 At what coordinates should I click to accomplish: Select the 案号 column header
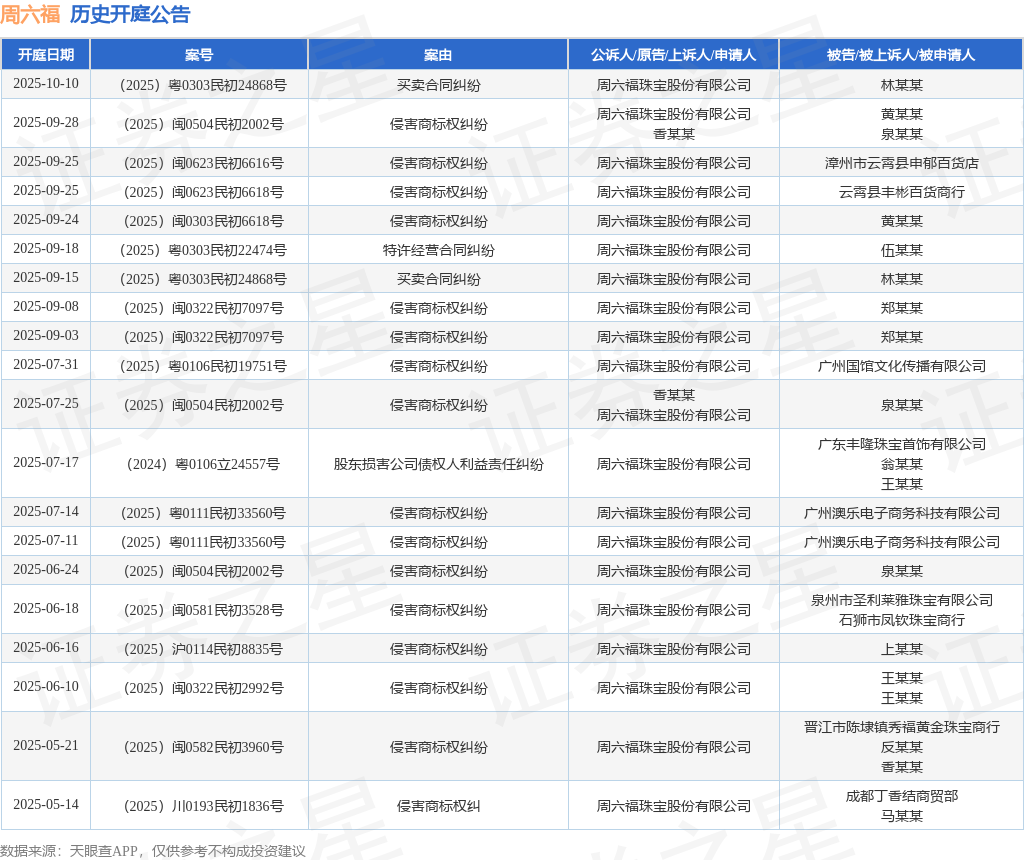[199, 55]
